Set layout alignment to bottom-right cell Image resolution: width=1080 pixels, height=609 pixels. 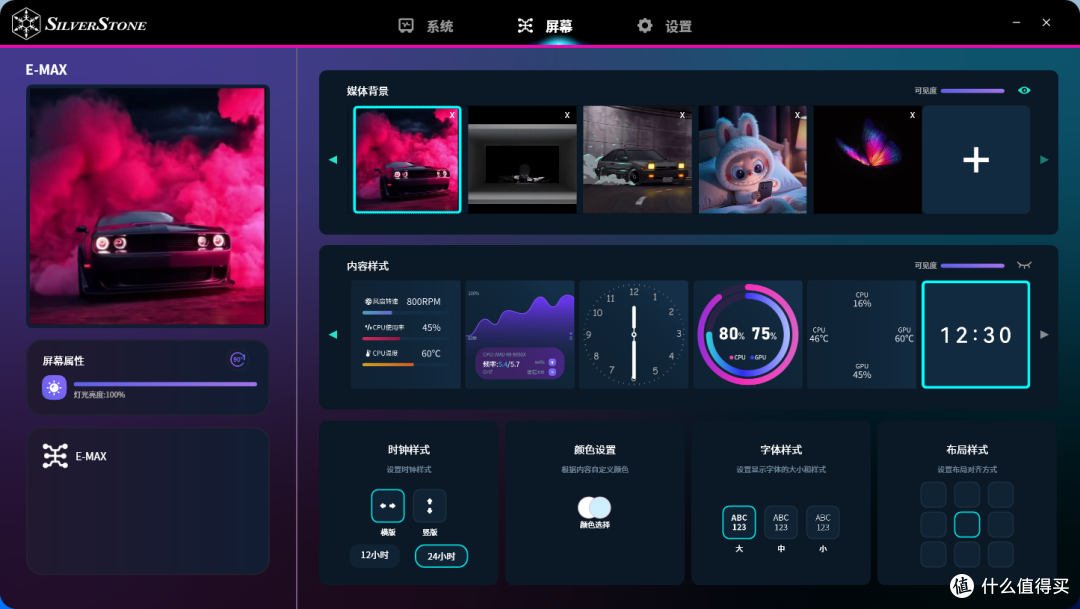click(x=1001, y=555)
